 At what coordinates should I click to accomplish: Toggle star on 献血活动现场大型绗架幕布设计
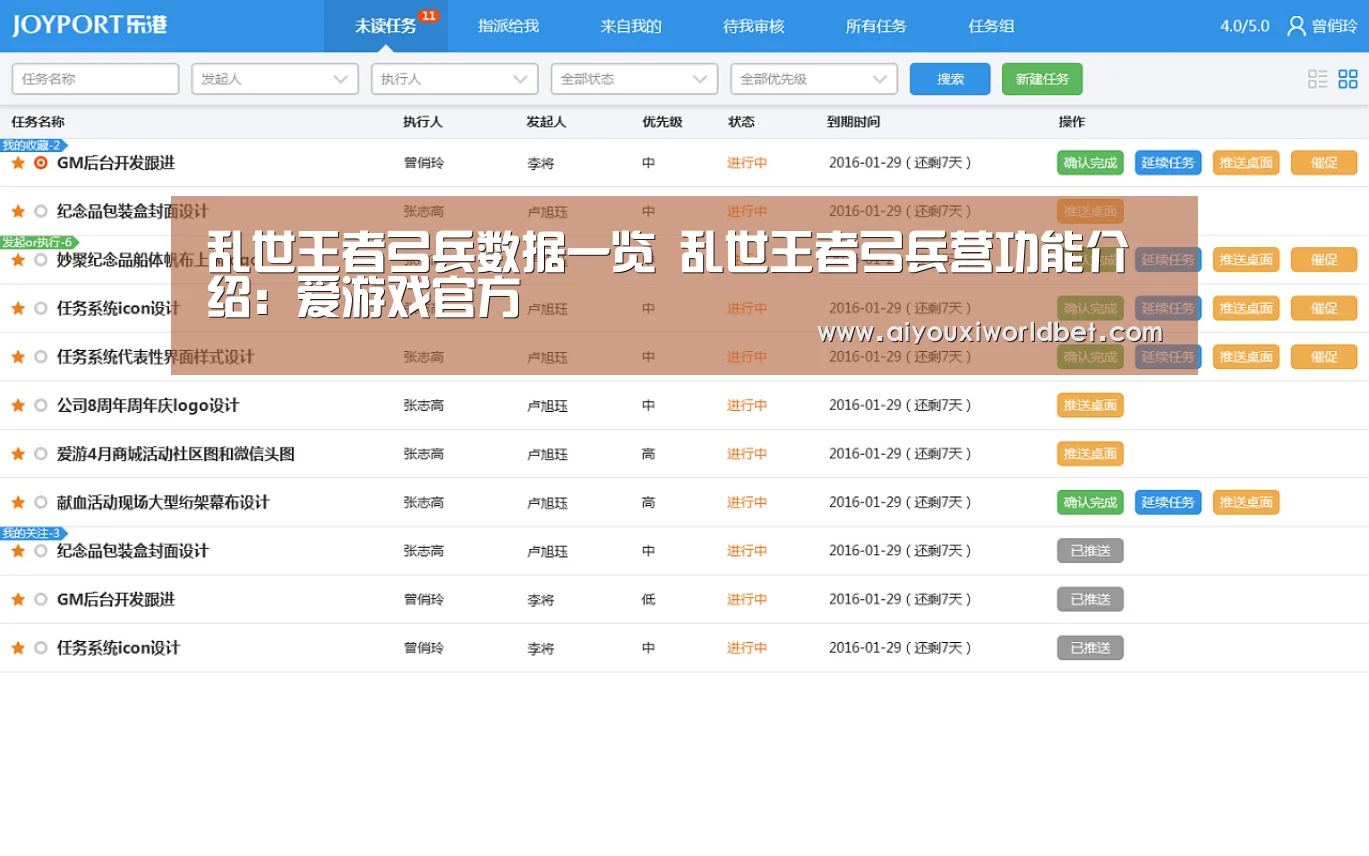(x=18, y=502)
